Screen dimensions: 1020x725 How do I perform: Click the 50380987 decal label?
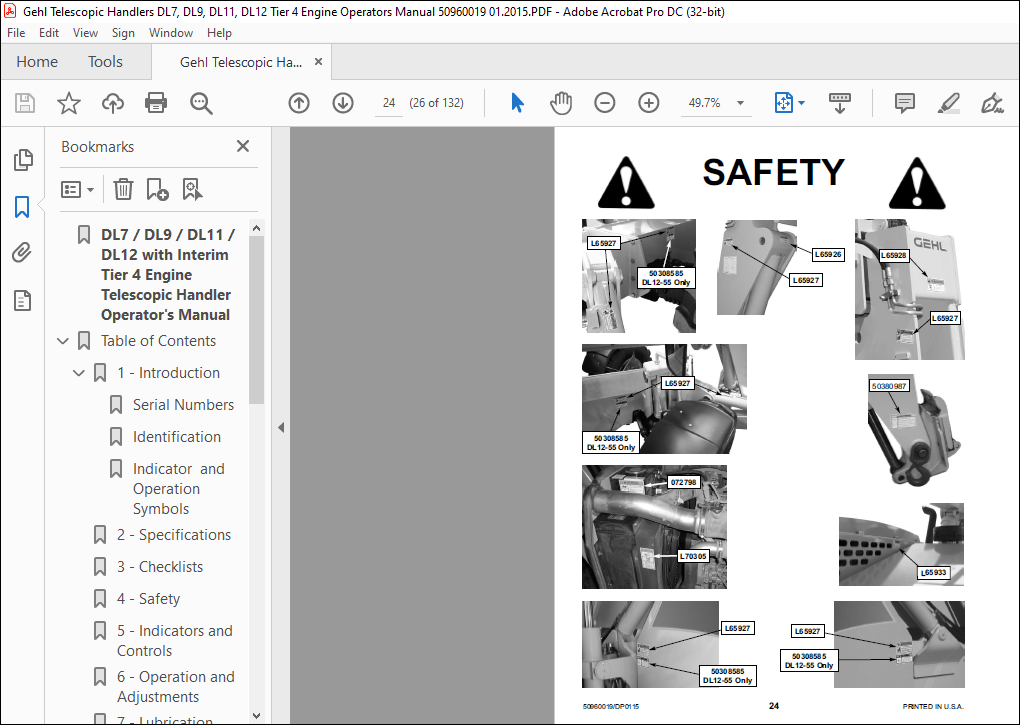tap(889, 386)
